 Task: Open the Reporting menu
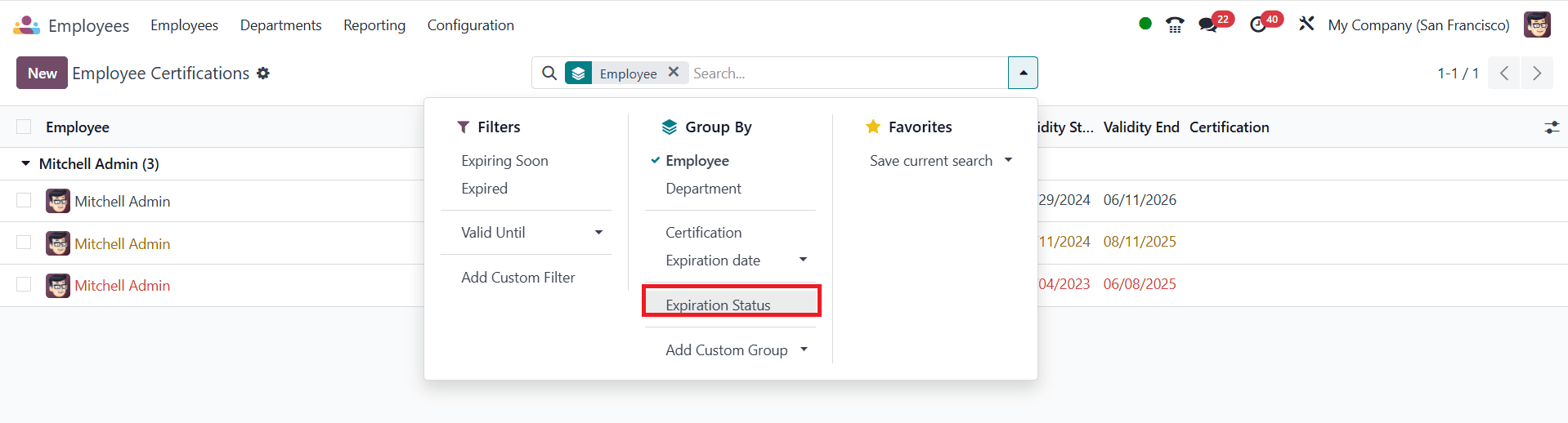tap(374, 25)
